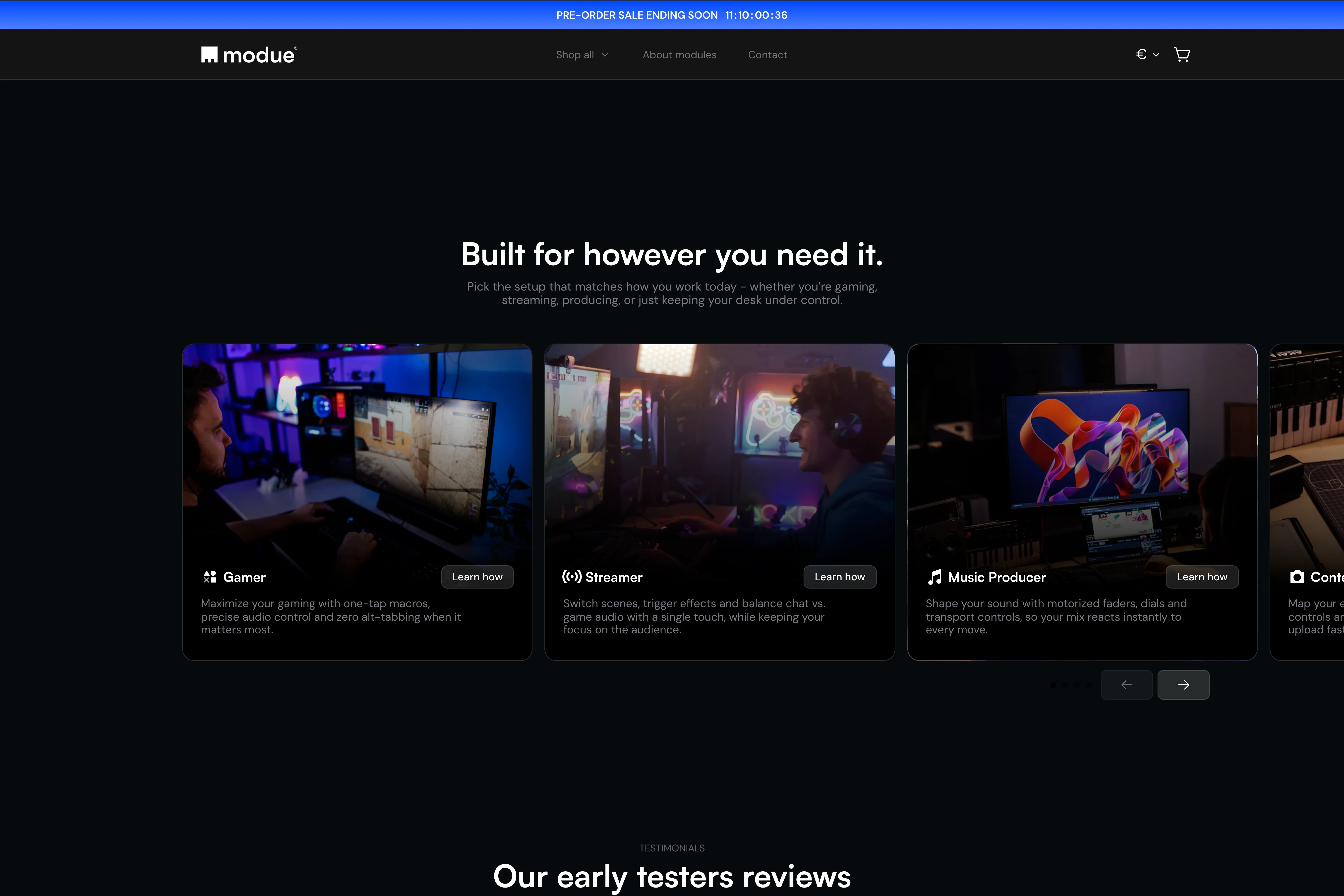Click the Gamer shapes icon
The height and width of the screenshot is (896, 1344).
[x=210, y=577]
